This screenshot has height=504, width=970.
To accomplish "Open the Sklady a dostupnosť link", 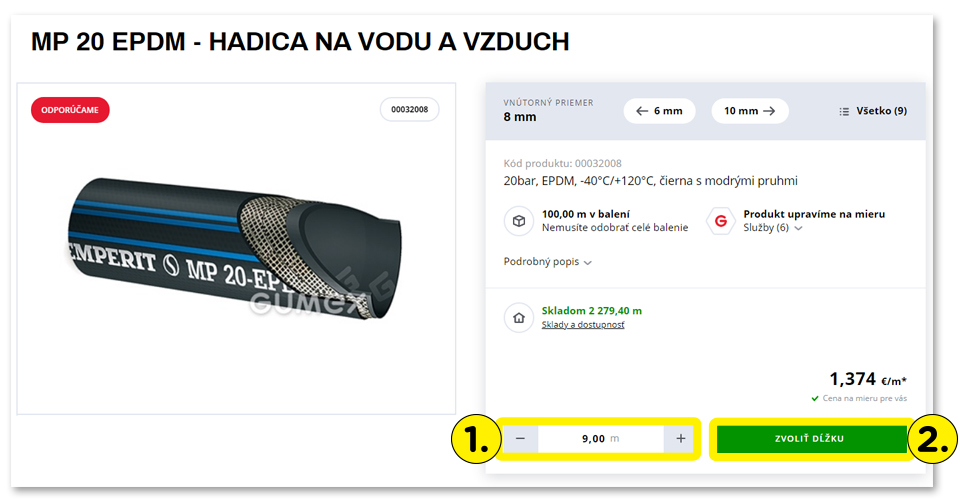I will (583, 325).
